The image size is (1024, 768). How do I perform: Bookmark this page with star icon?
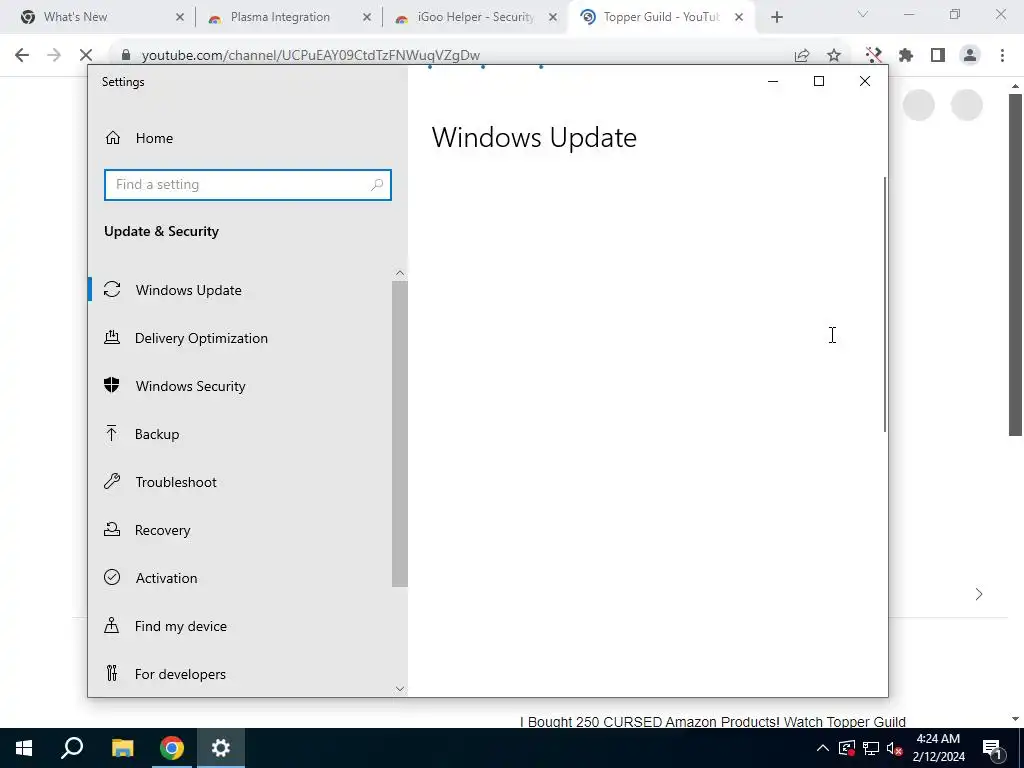[x=834, y=56]
